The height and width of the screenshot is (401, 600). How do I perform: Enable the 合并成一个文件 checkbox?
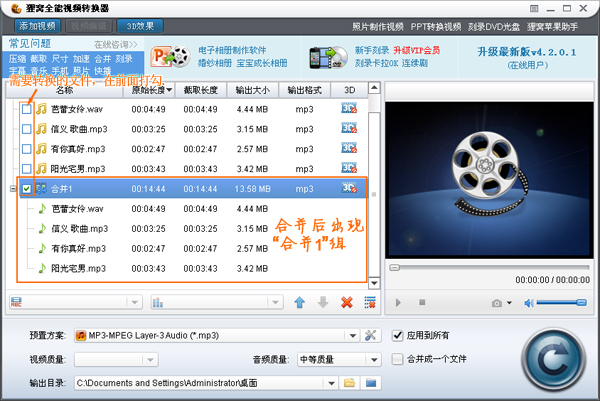[x=398, y=359]
